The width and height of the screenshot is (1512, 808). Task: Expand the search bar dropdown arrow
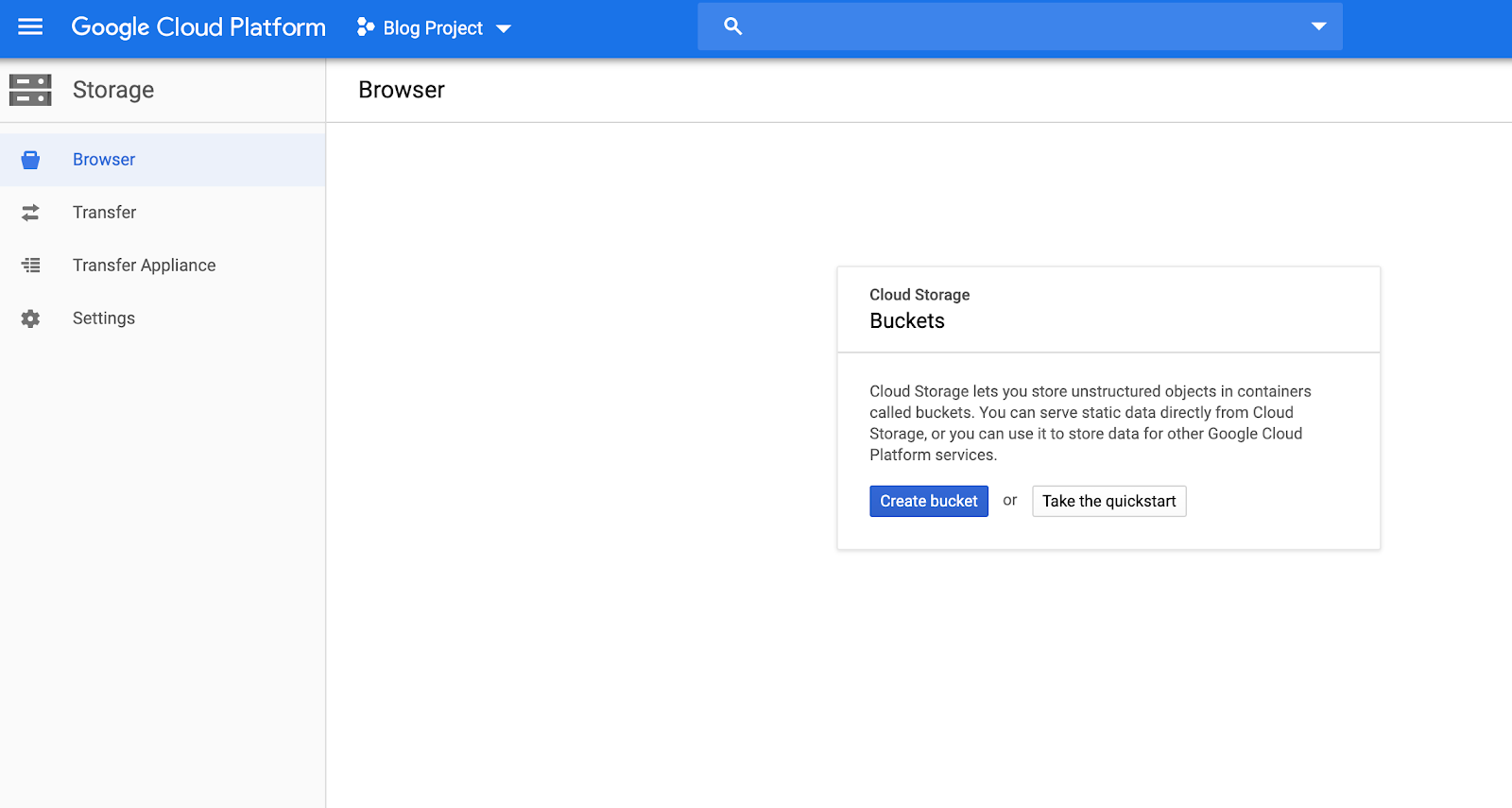(x=1318, y=26)
